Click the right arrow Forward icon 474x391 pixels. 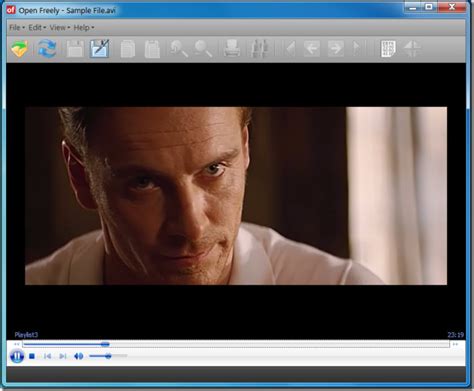coord(336,49)
